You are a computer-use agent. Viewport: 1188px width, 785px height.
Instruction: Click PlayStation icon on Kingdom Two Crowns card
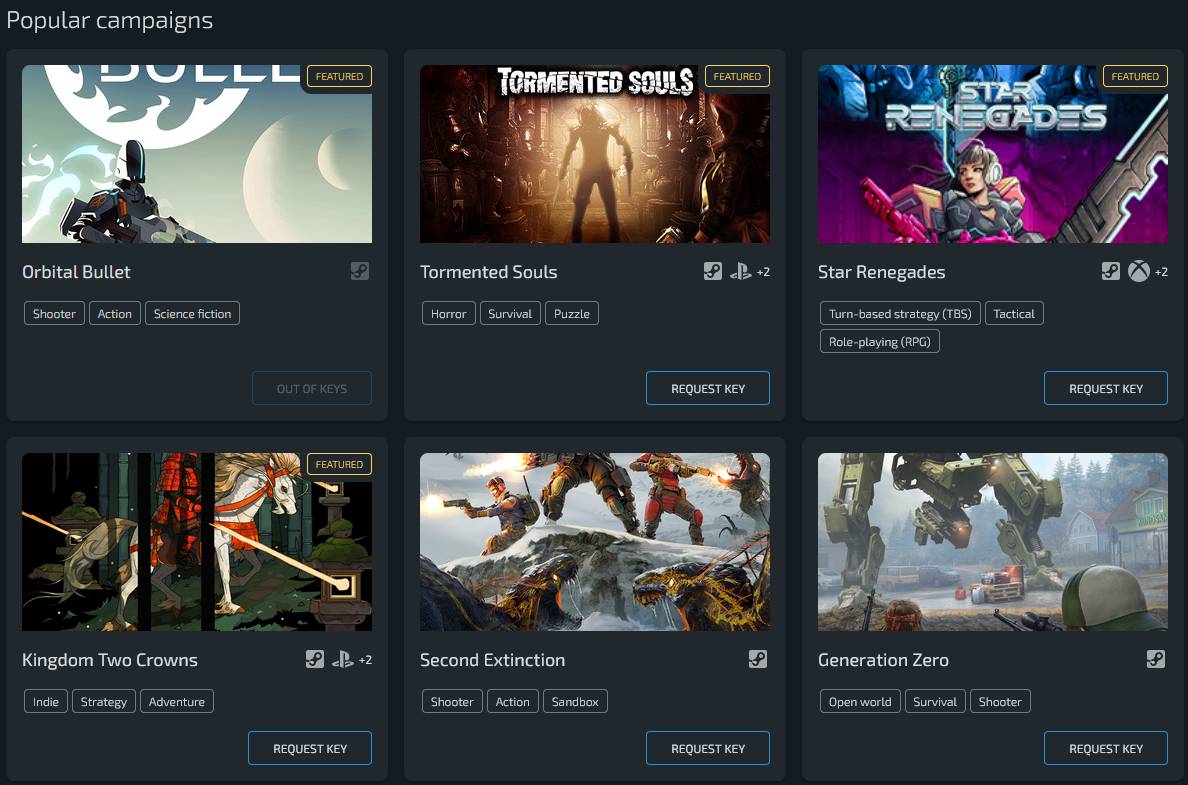(342, 659)
